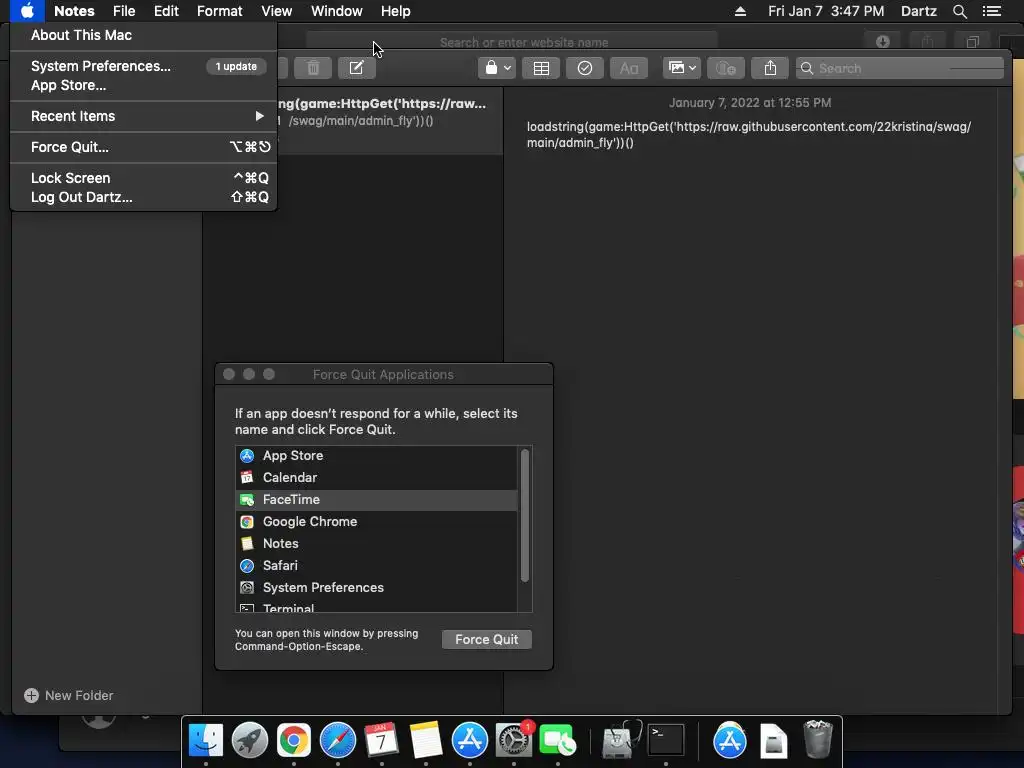Viewport: 1024px width, 768px height.
Task: Open Spotlight search in menu bar
Action: point(959,11)
